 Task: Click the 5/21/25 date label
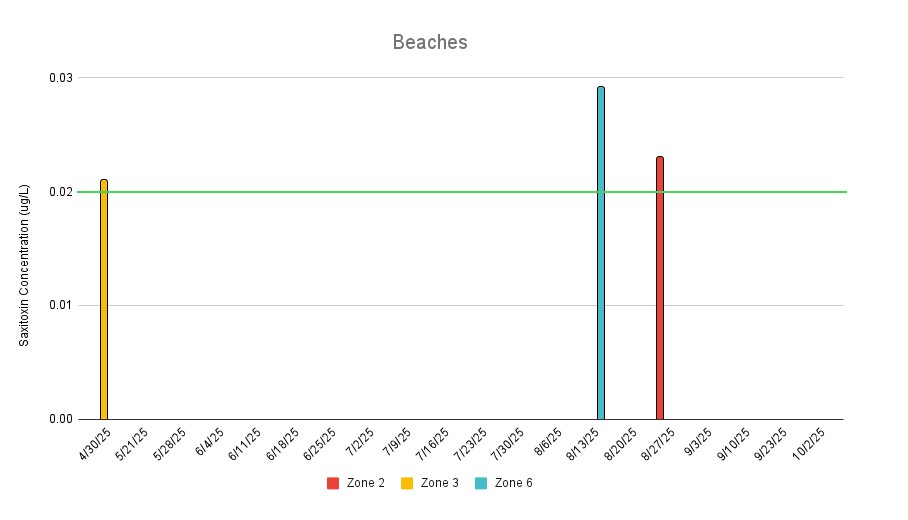[x=133, y=443]
